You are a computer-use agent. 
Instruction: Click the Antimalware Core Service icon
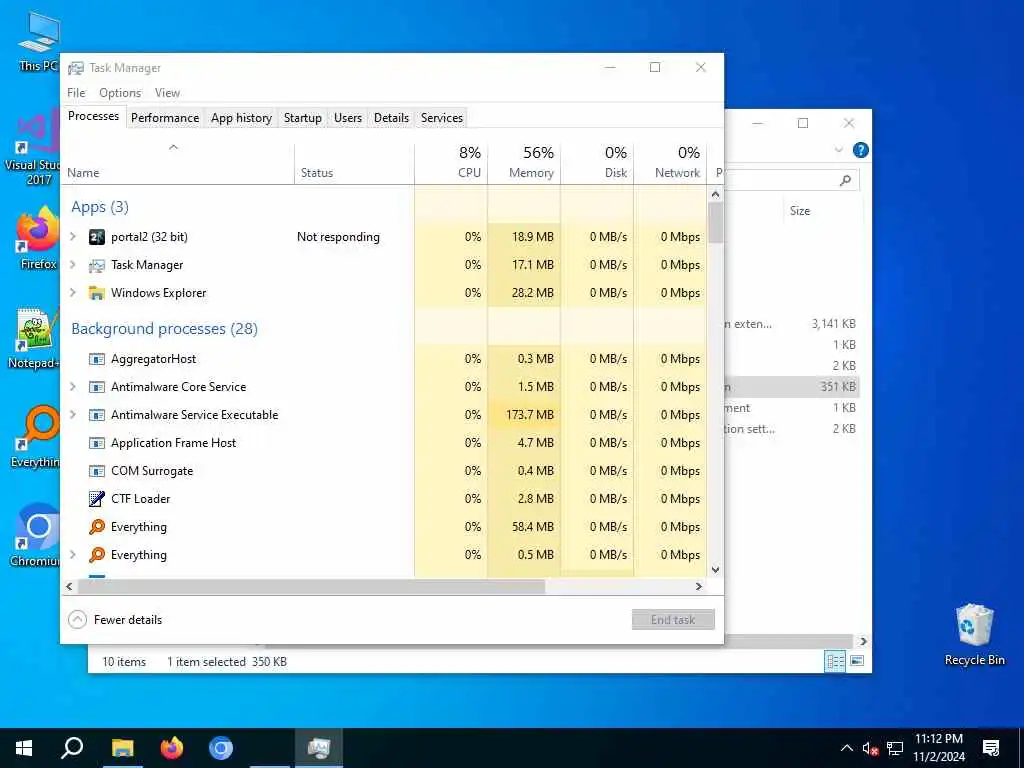(97, 387)
